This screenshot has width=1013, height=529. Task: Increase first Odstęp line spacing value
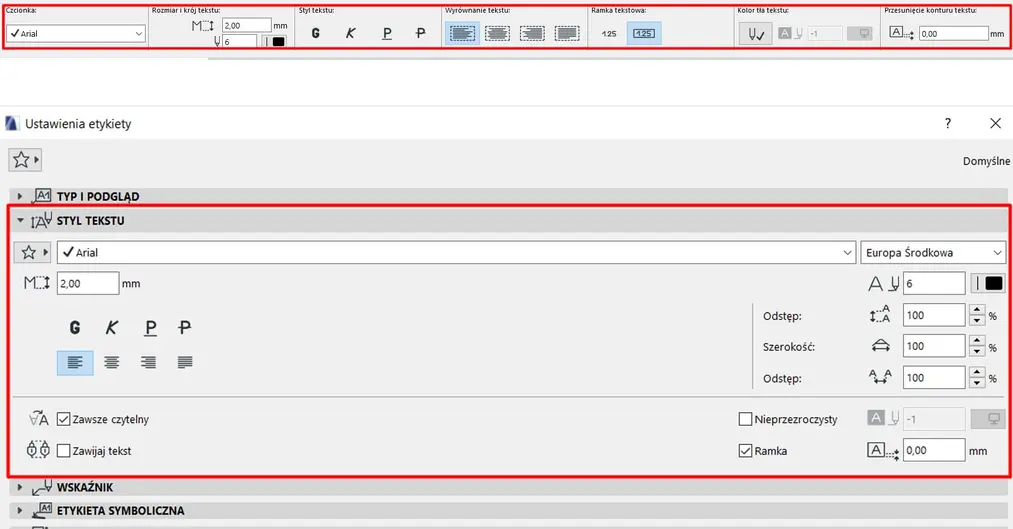click(977, 310)
